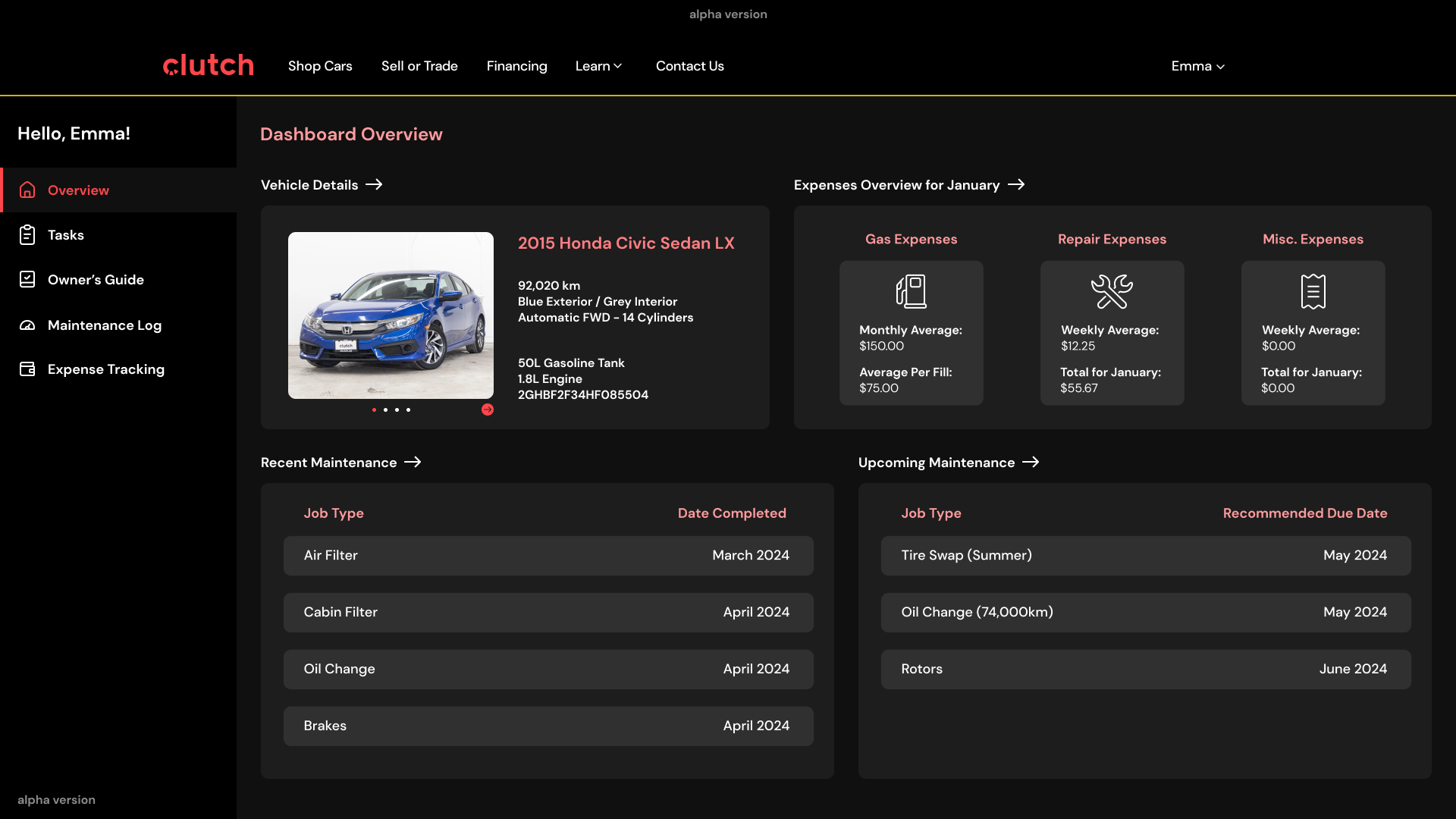
Task: Open the Overview home icon in the sidebar
Action: 27,190
